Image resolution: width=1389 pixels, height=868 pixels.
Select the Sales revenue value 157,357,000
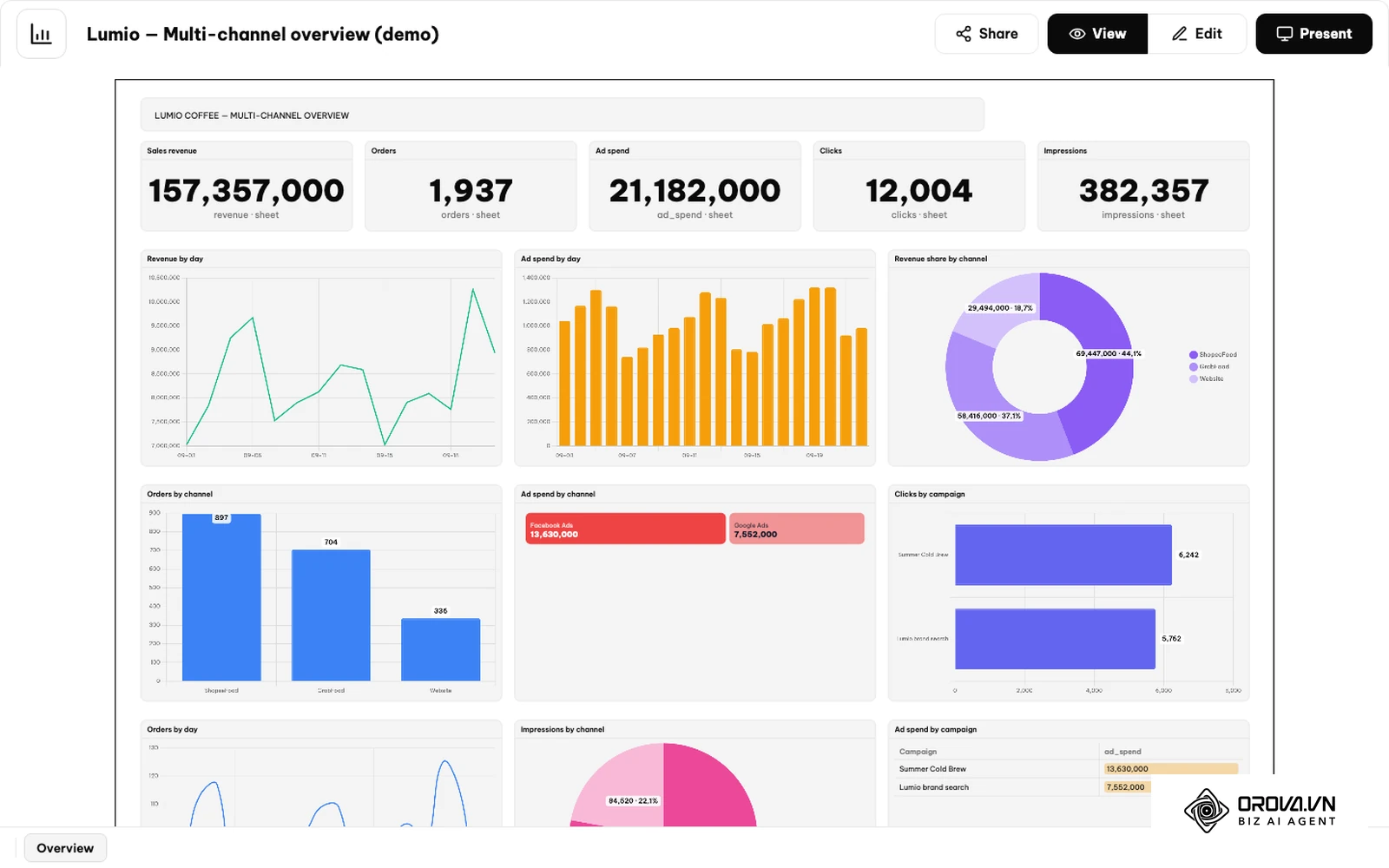[x=247, y=190]
